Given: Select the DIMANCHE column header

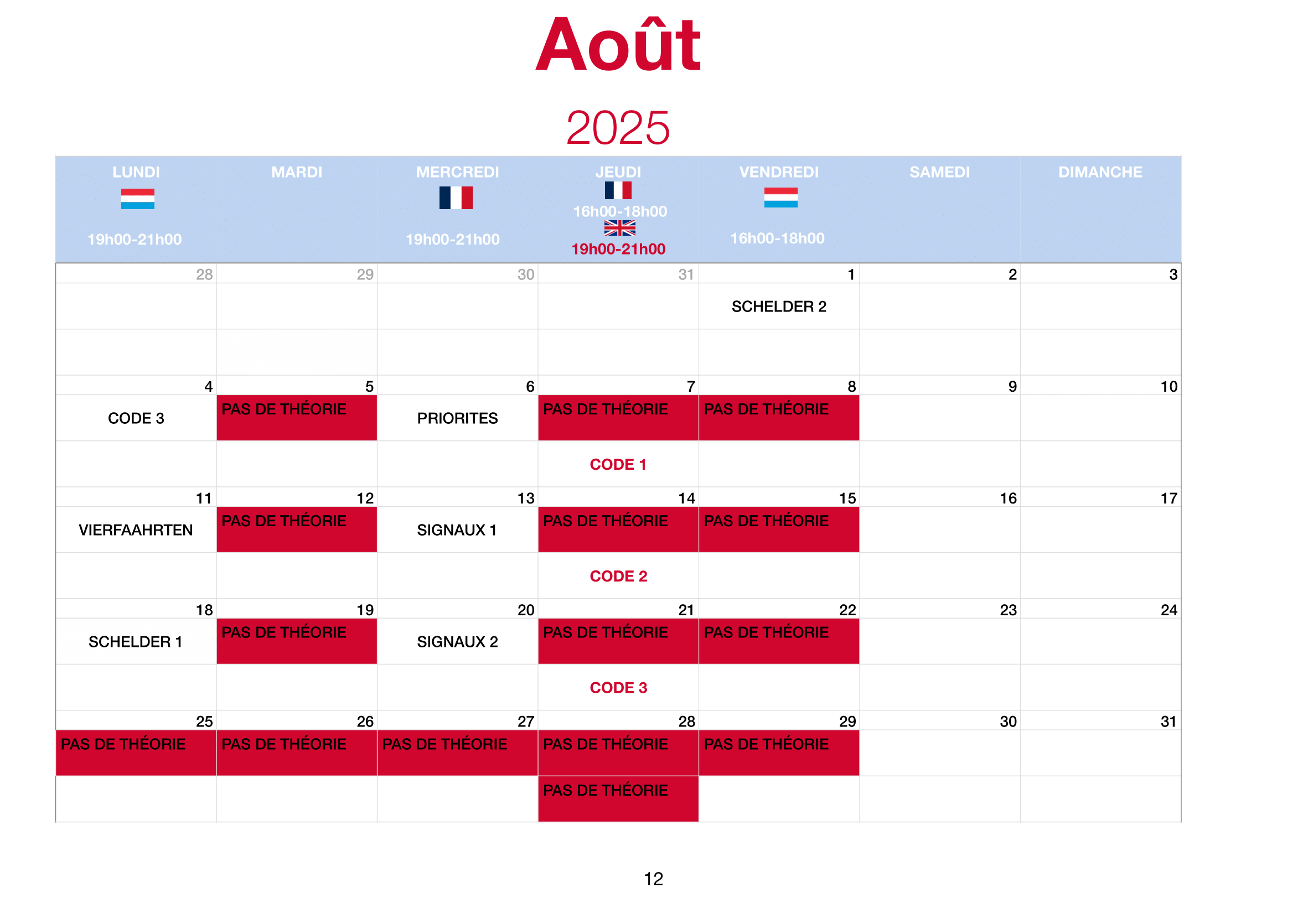Looking at the screenshot, I should (x=1100, y=172).
